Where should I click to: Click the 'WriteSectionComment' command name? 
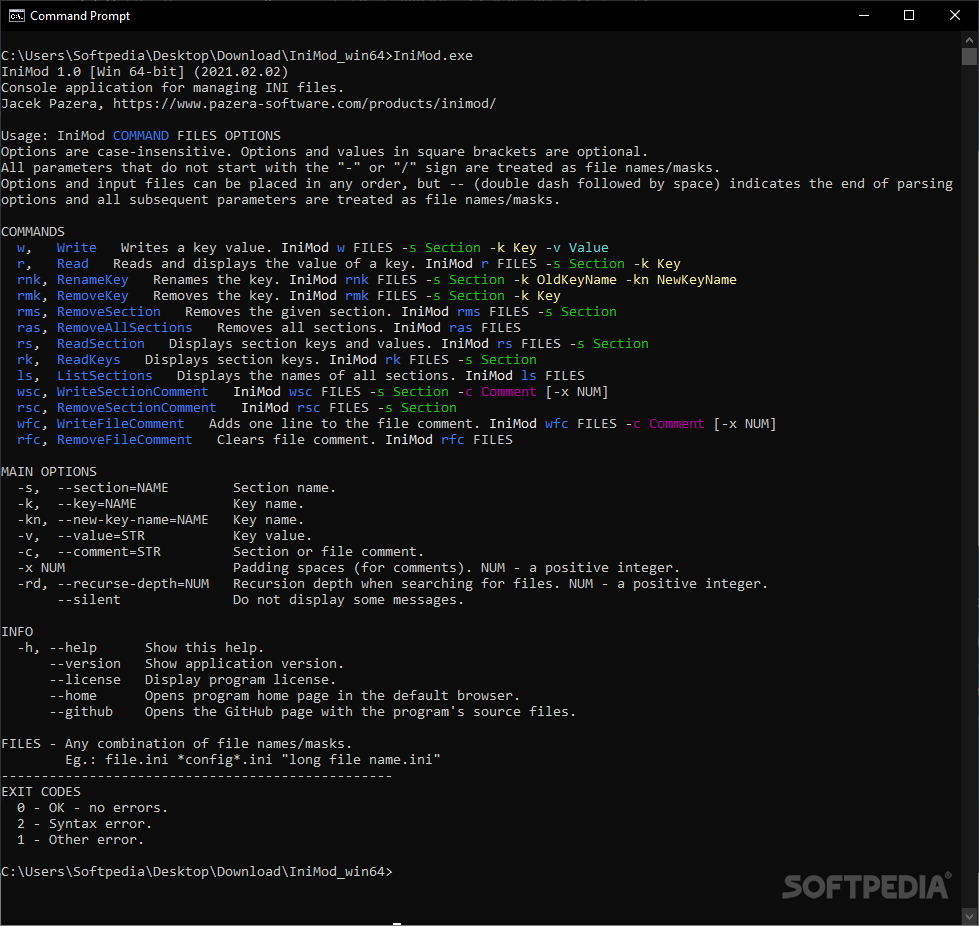click(132, 392)
